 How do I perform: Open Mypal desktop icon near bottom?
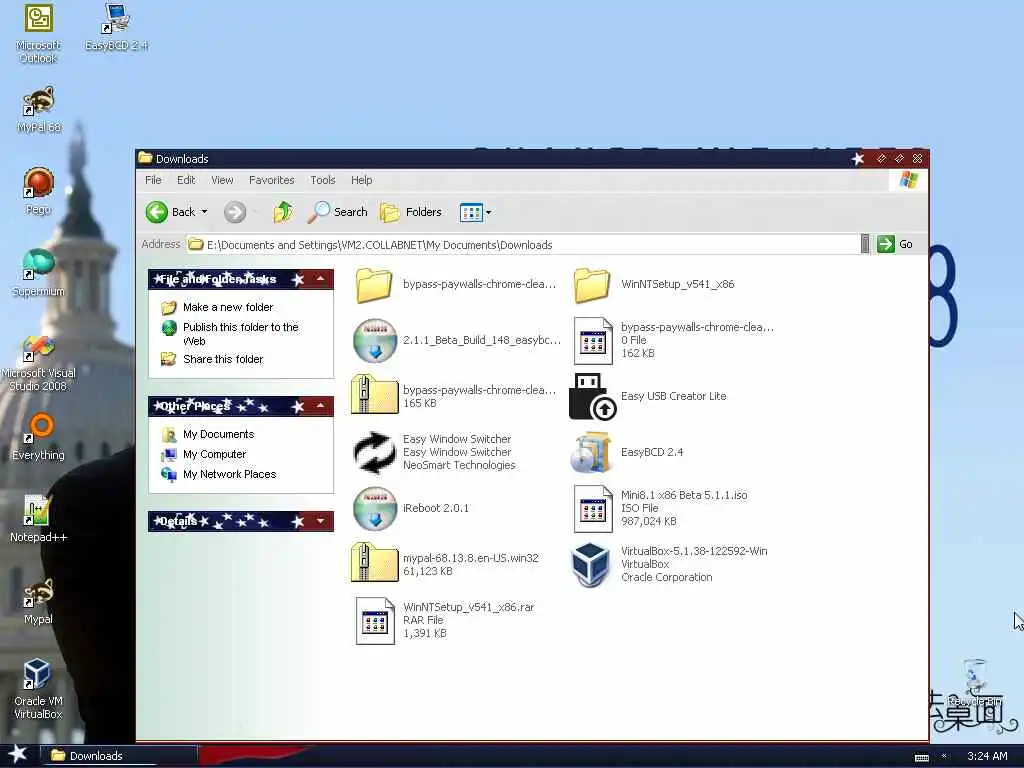coord(38,601)
